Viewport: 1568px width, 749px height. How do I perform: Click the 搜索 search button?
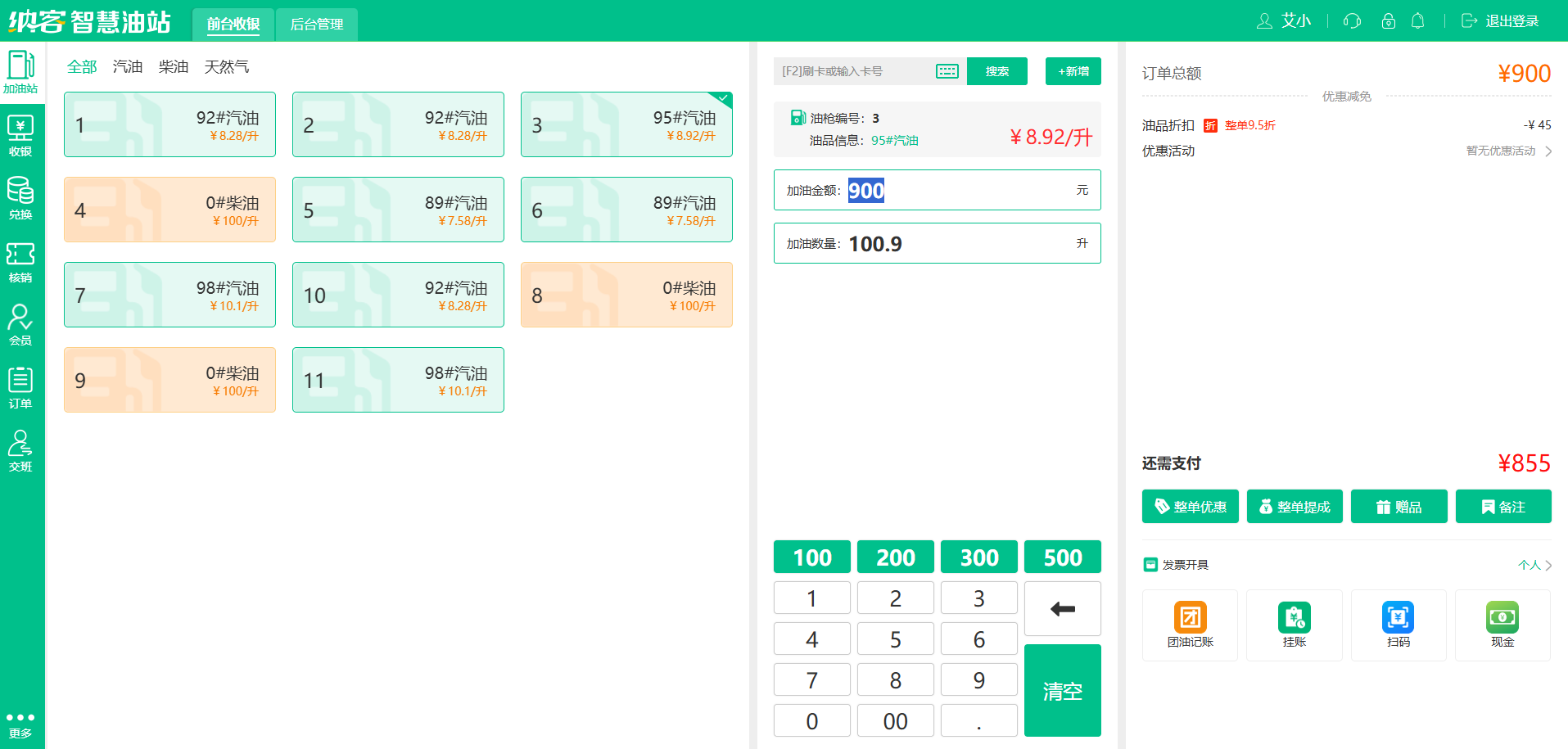[x=997, y=71]
